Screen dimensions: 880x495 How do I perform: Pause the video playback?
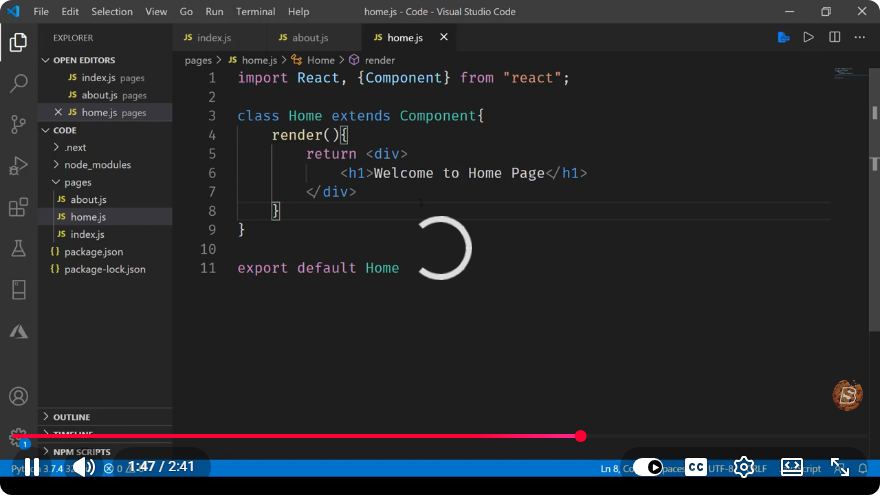[32, 467]
